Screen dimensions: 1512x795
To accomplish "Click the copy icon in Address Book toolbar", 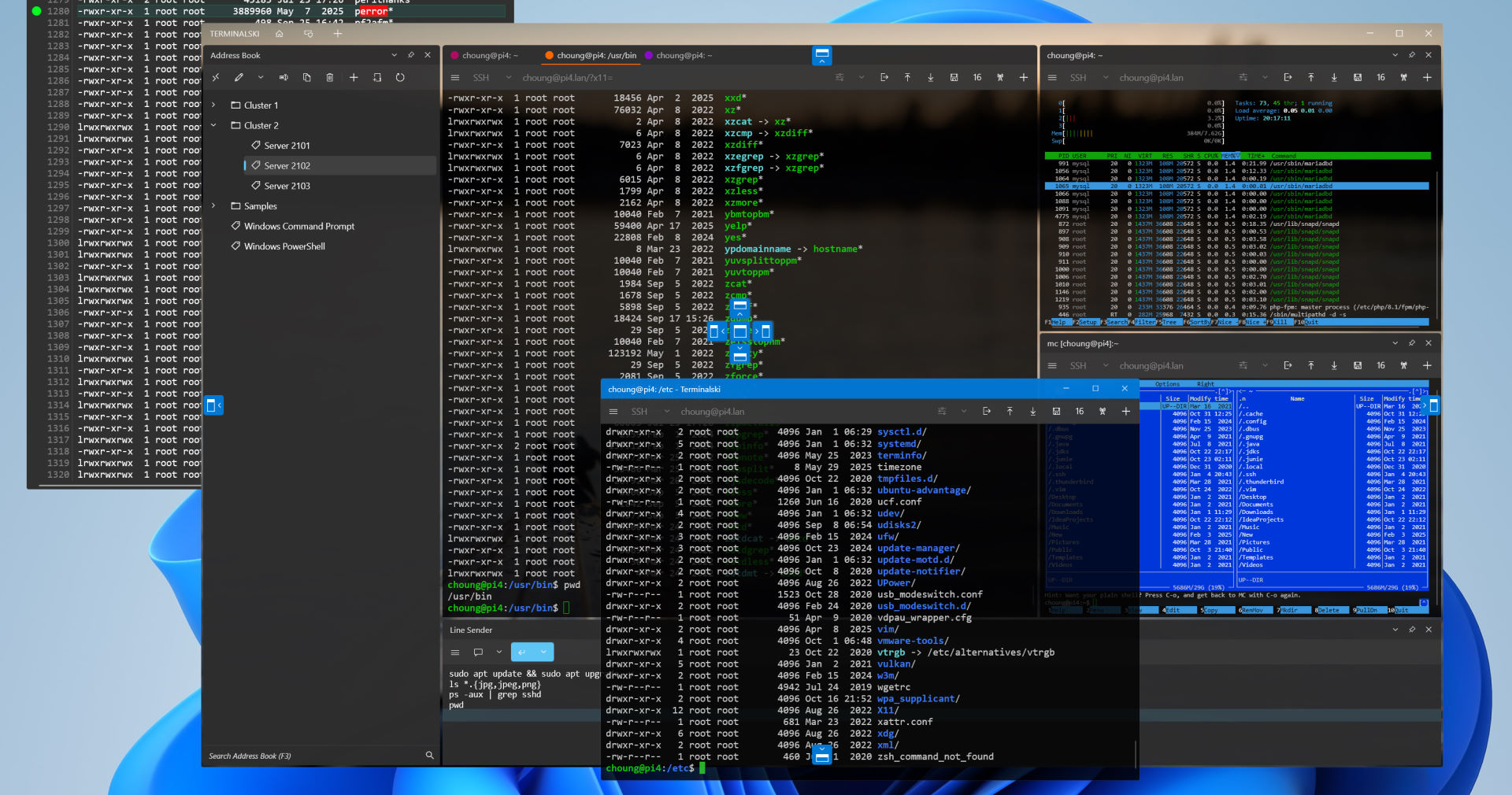I will click(x=307, y=77).
